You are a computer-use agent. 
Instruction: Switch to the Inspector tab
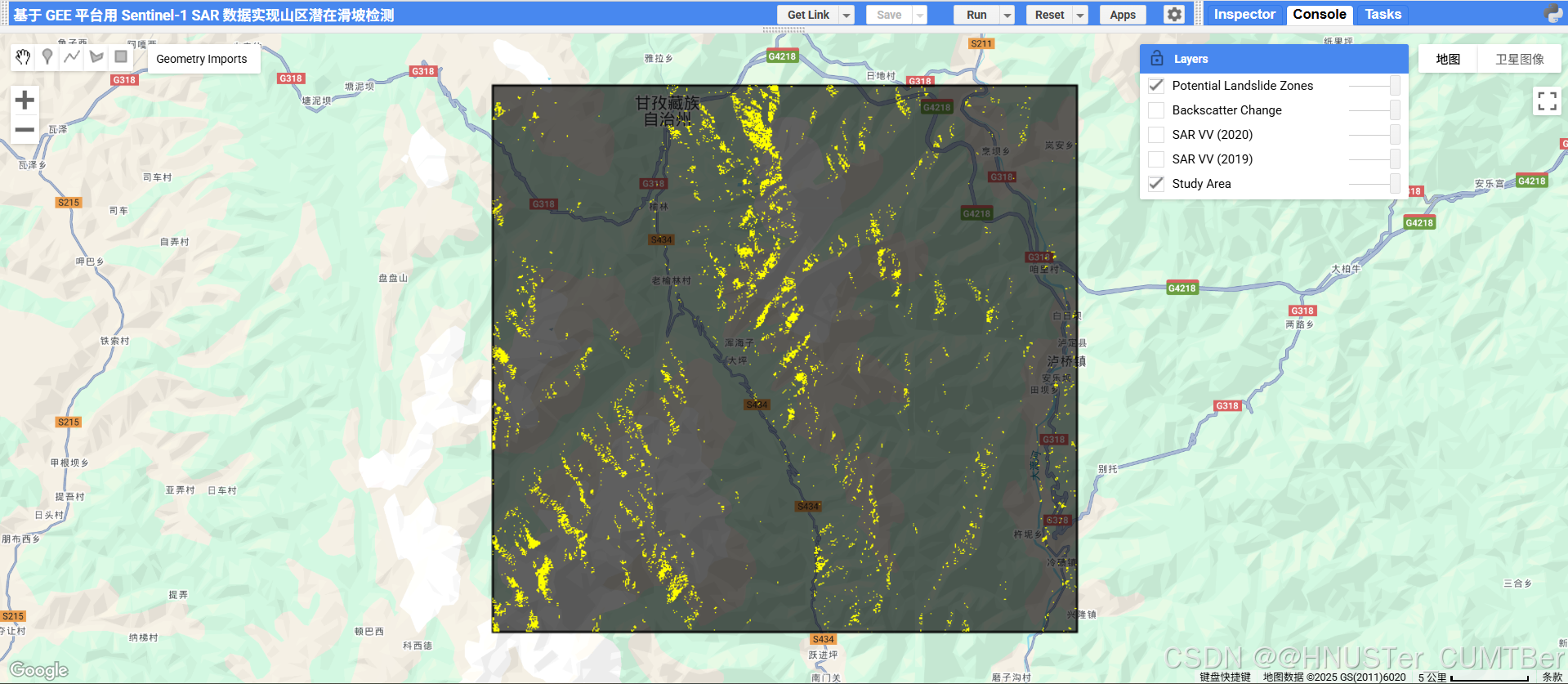pyautogui.click(x=1244, y=14)
